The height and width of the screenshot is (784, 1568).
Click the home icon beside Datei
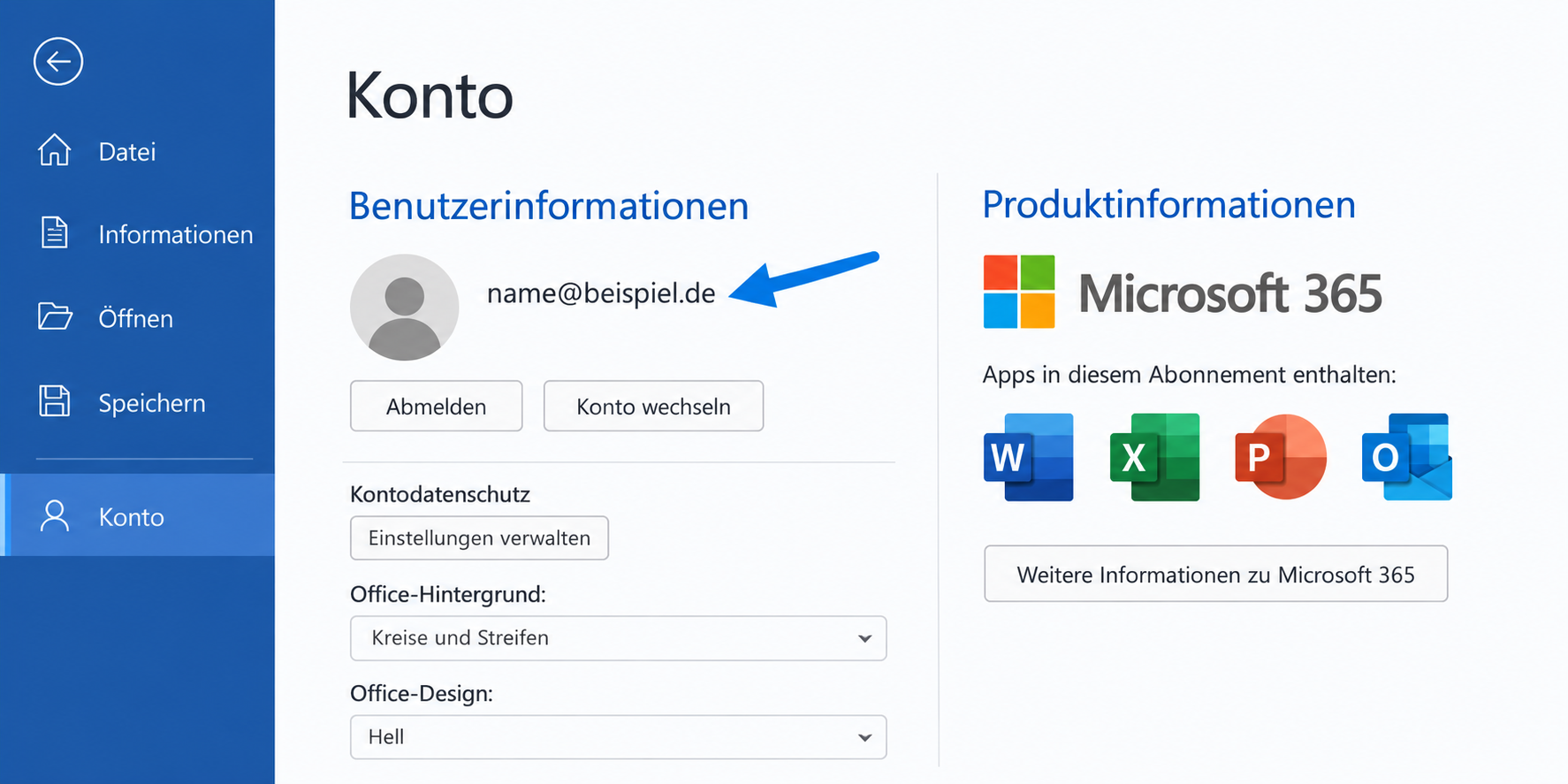55,150
